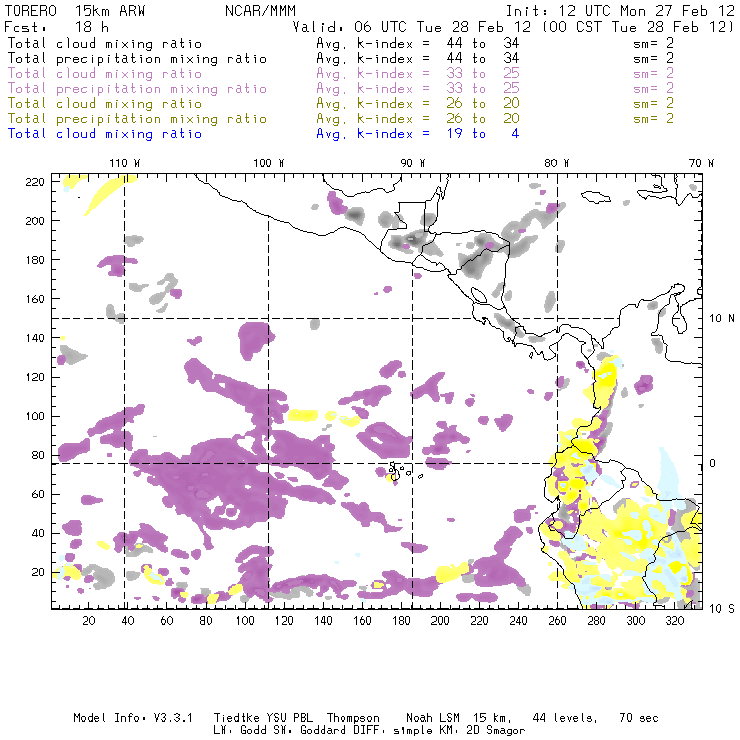This screenshot has width=740, height=740.
Task: Click 'Model Info: V3.3.1' footer text
Action: coord(133,718)
